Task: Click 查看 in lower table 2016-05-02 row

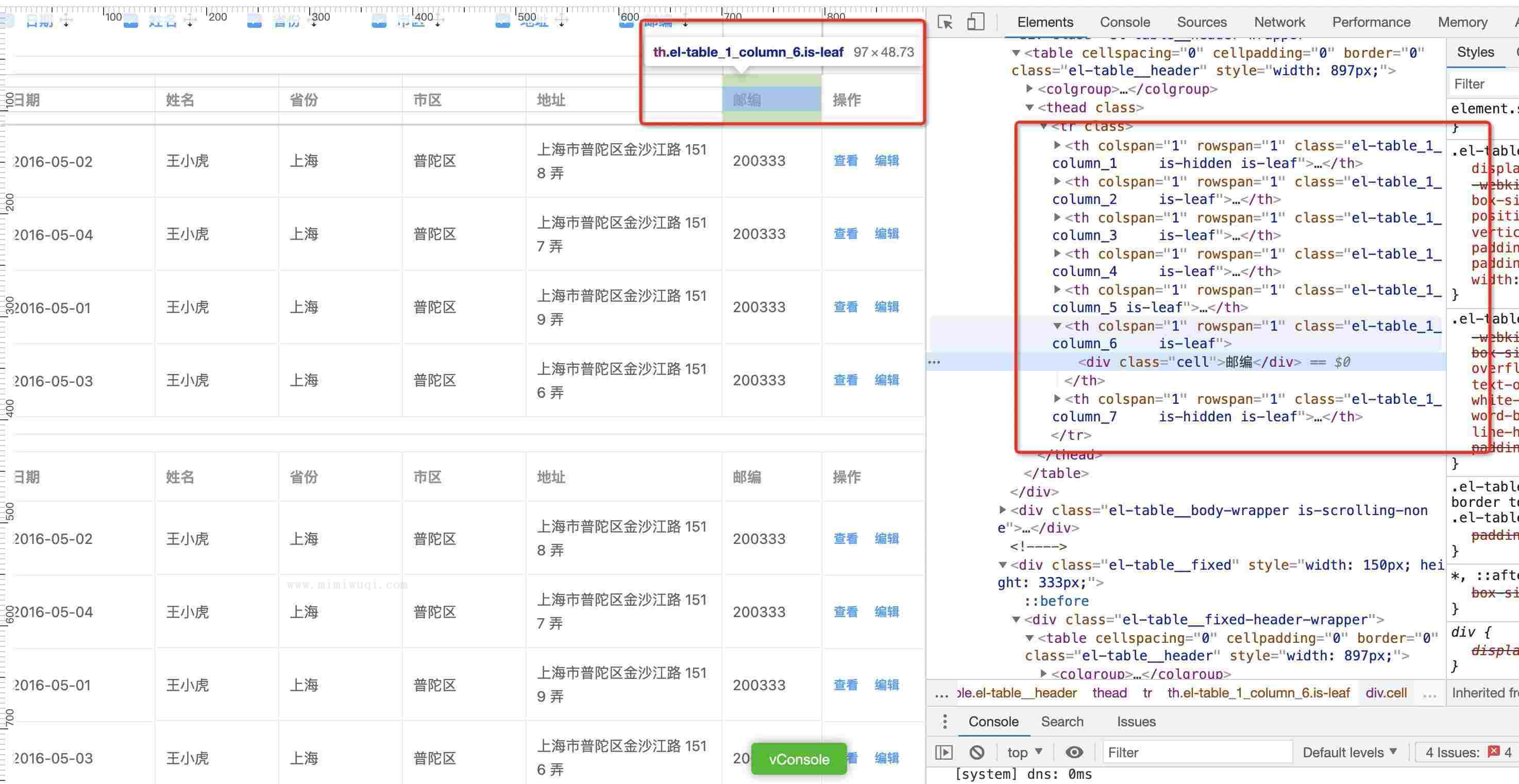Action: [x=845, y=538]
